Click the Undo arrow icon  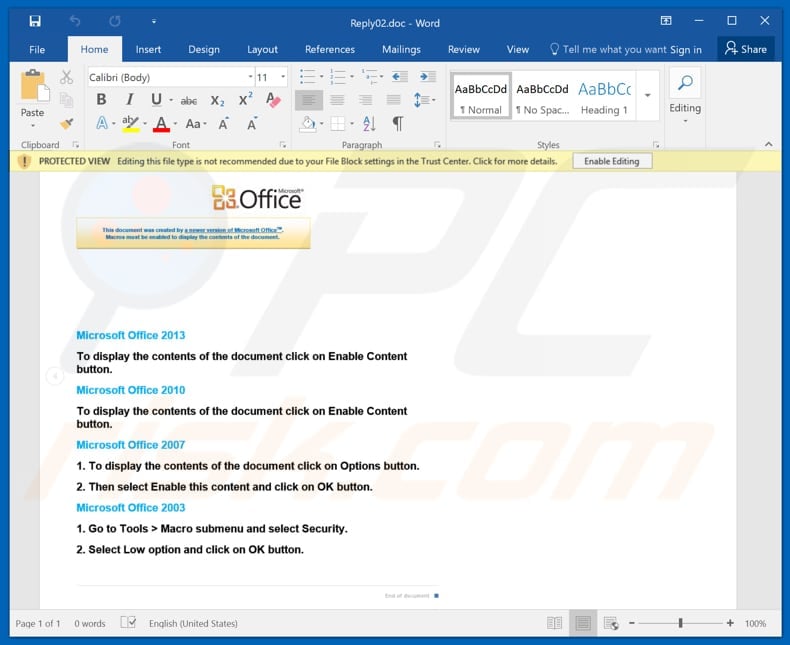[75, 21]
